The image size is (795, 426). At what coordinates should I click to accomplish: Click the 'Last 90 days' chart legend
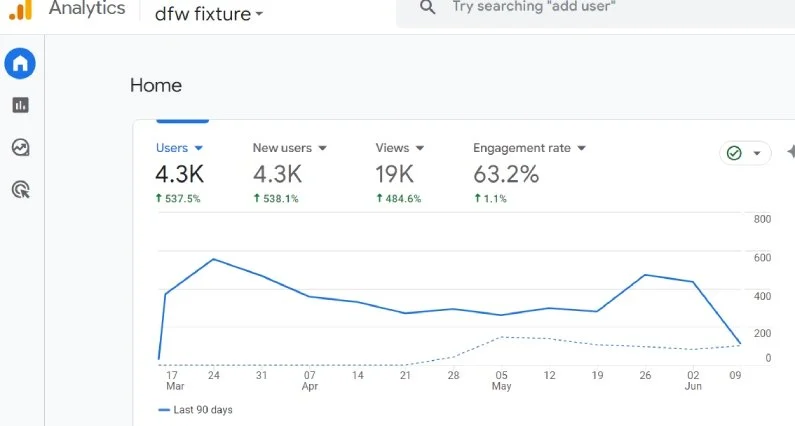(195, 410)
